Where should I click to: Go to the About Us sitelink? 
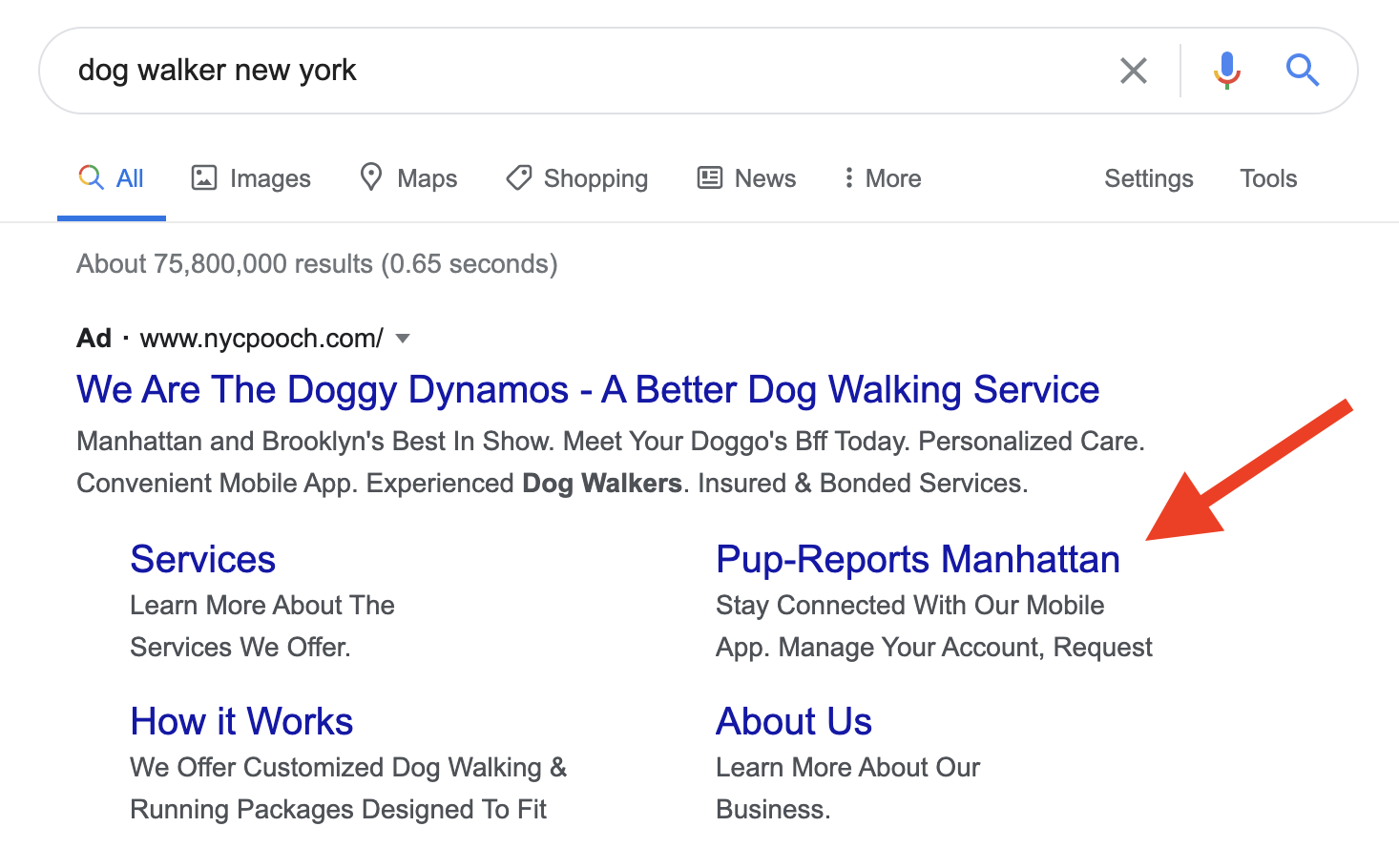point(794,722)
